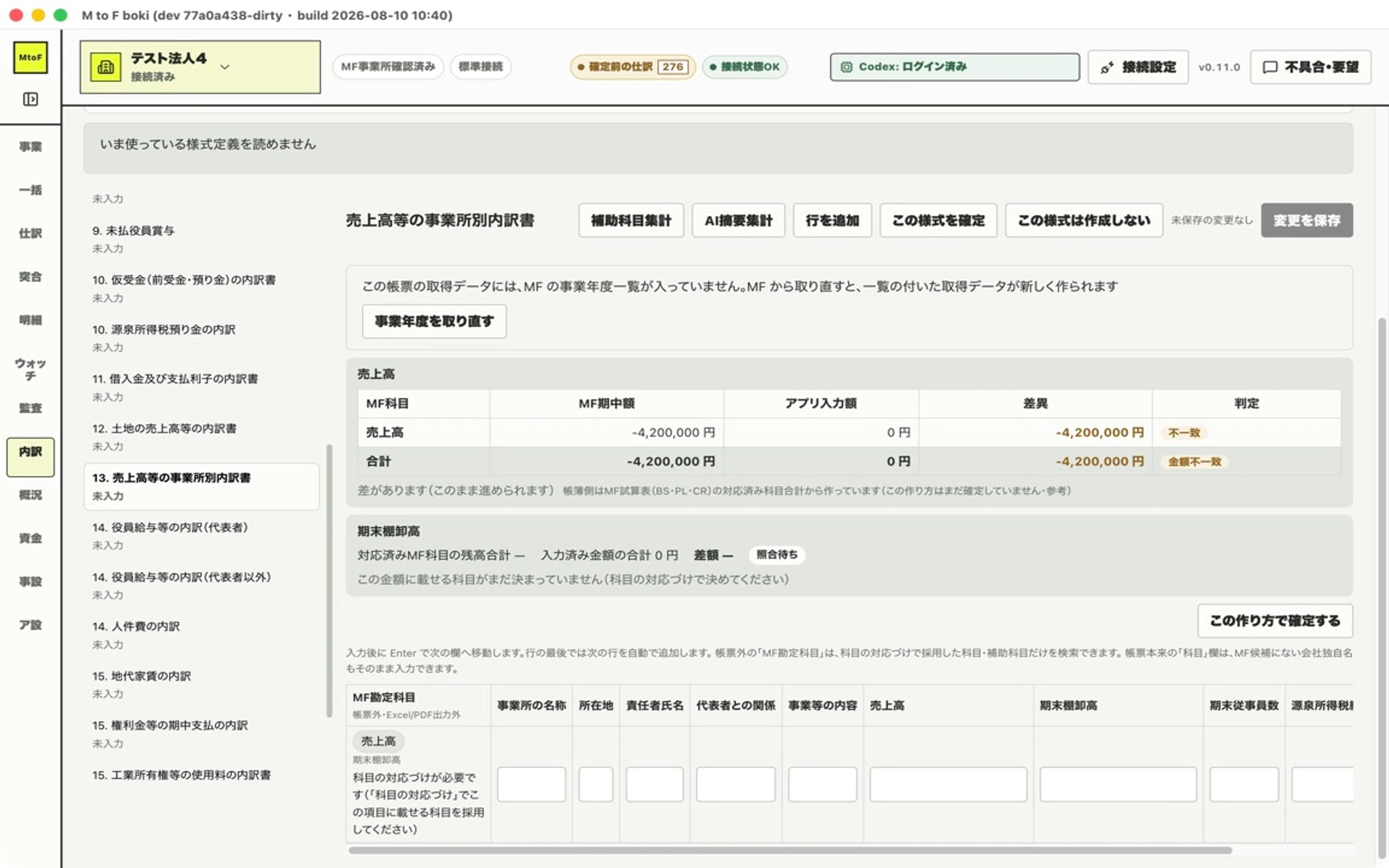Click the MtoF logo icon

tap(30, 57)
